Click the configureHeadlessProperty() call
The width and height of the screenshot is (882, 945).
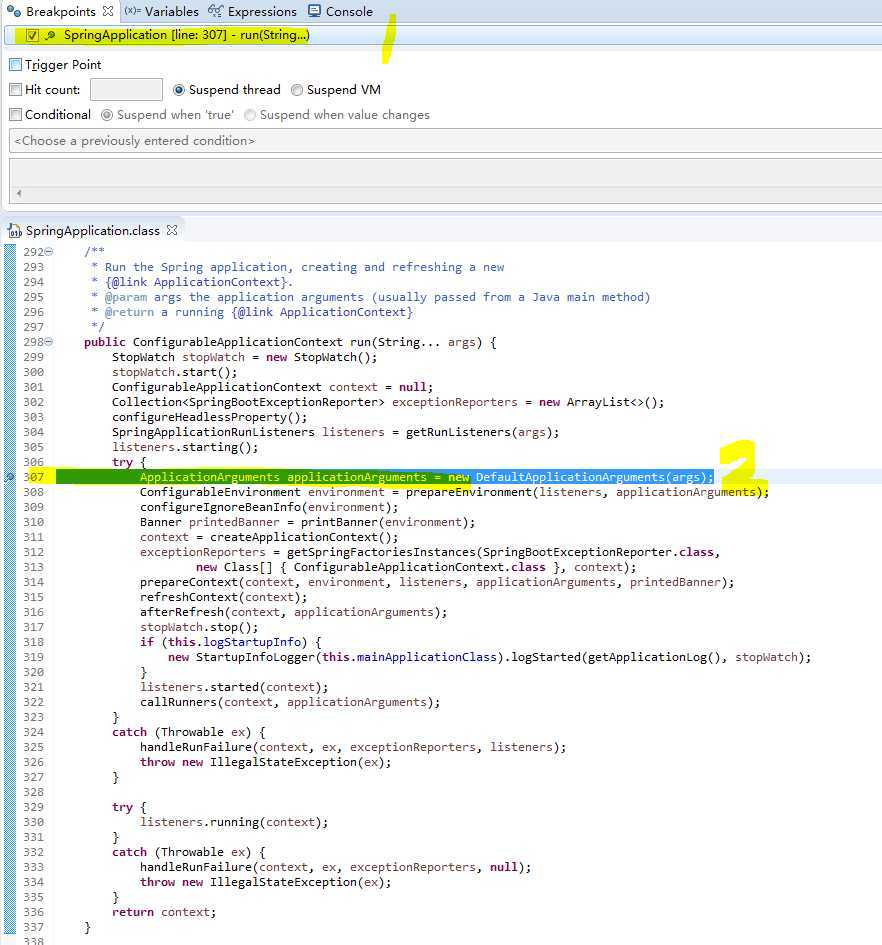point(209,417)
